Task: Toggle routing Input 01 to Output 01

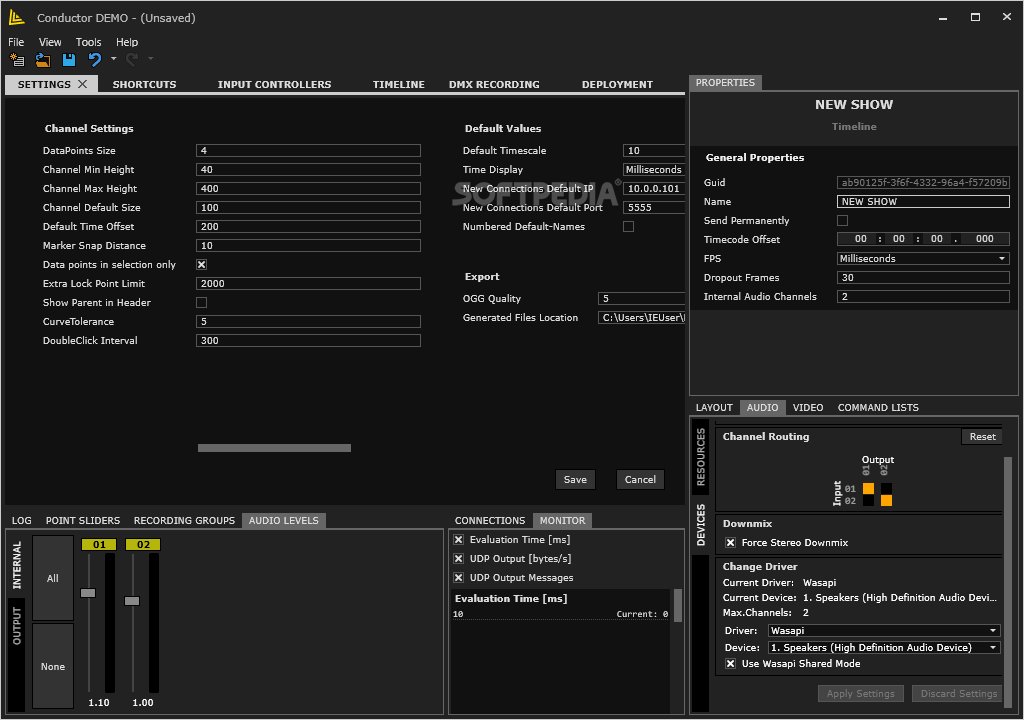Action: [869, 489]
